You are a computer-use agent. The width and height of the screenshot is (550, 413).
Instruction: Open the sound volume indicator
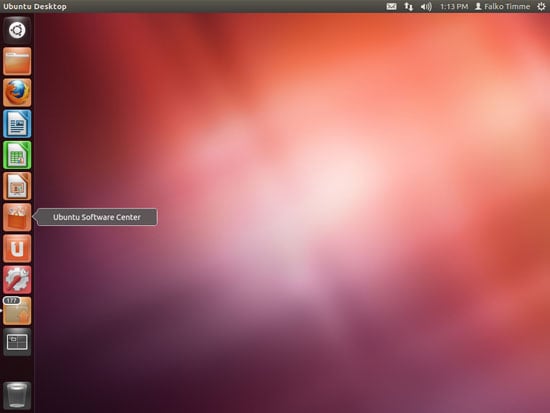coord(426,6)
